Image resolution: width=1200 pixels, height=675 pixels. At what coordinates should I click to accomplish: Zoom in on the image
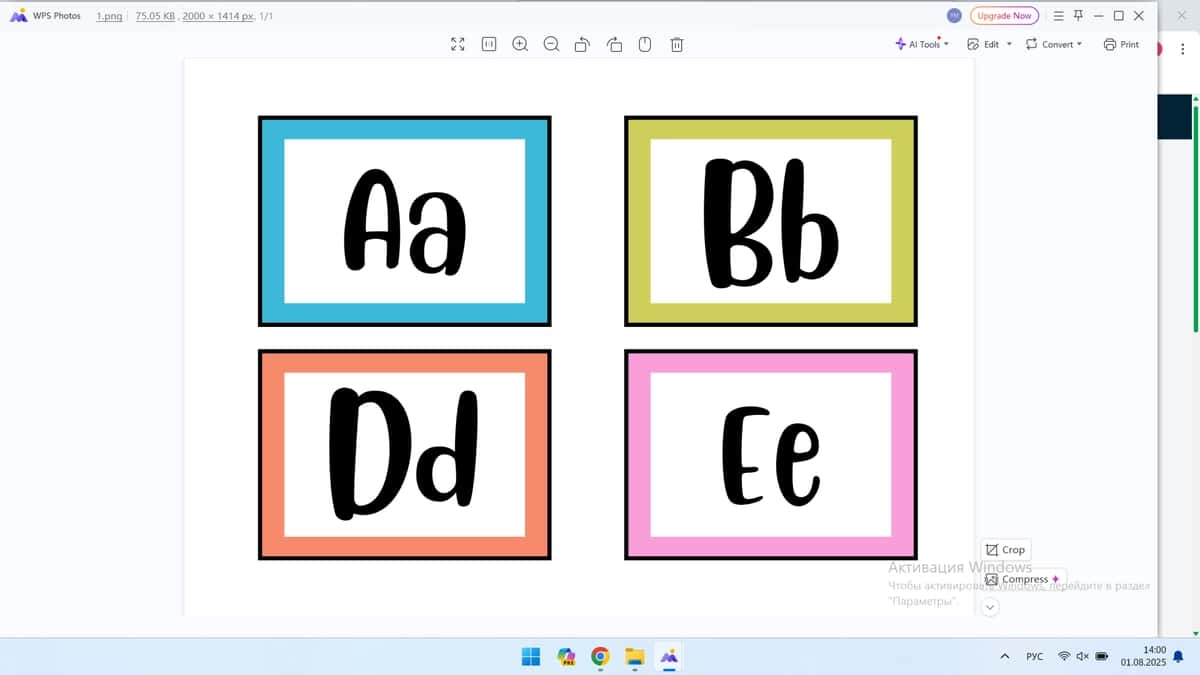click(520, 44)
